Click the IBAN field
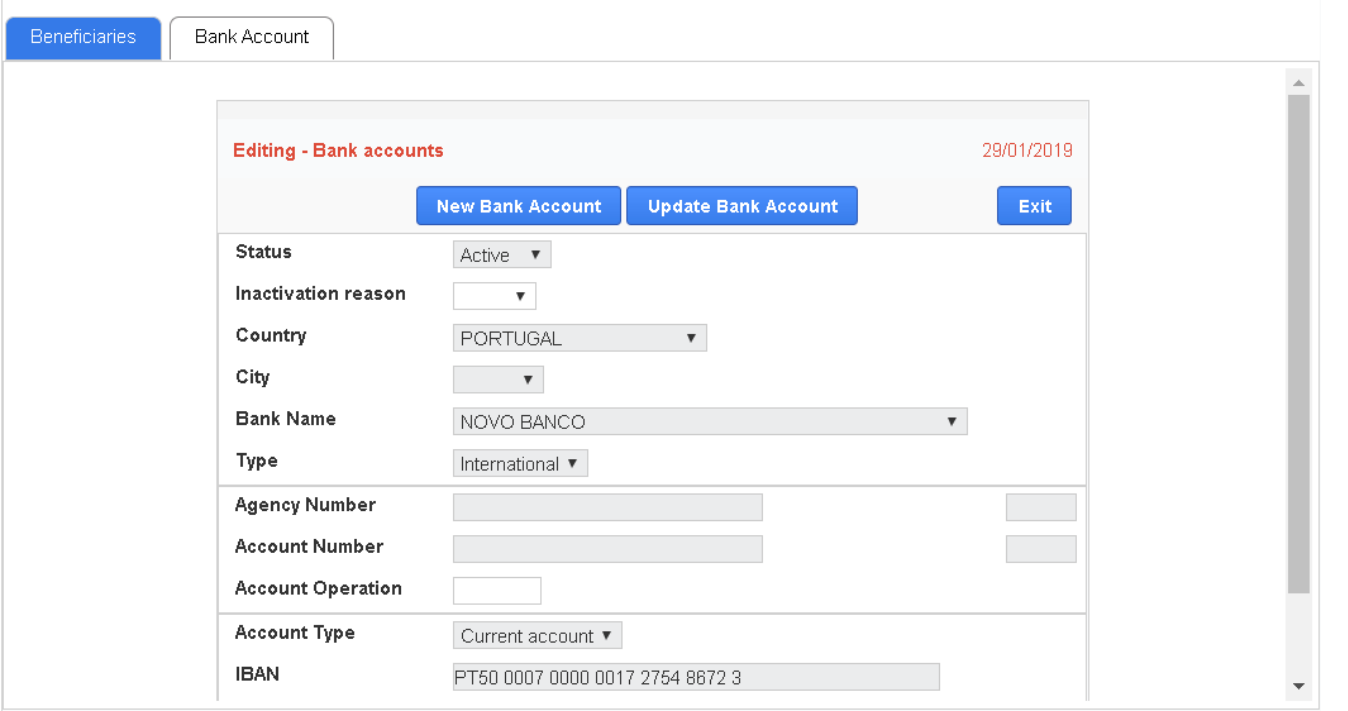Image resolution: width=1348 pixels, height=711 pixels. [695, 678]
